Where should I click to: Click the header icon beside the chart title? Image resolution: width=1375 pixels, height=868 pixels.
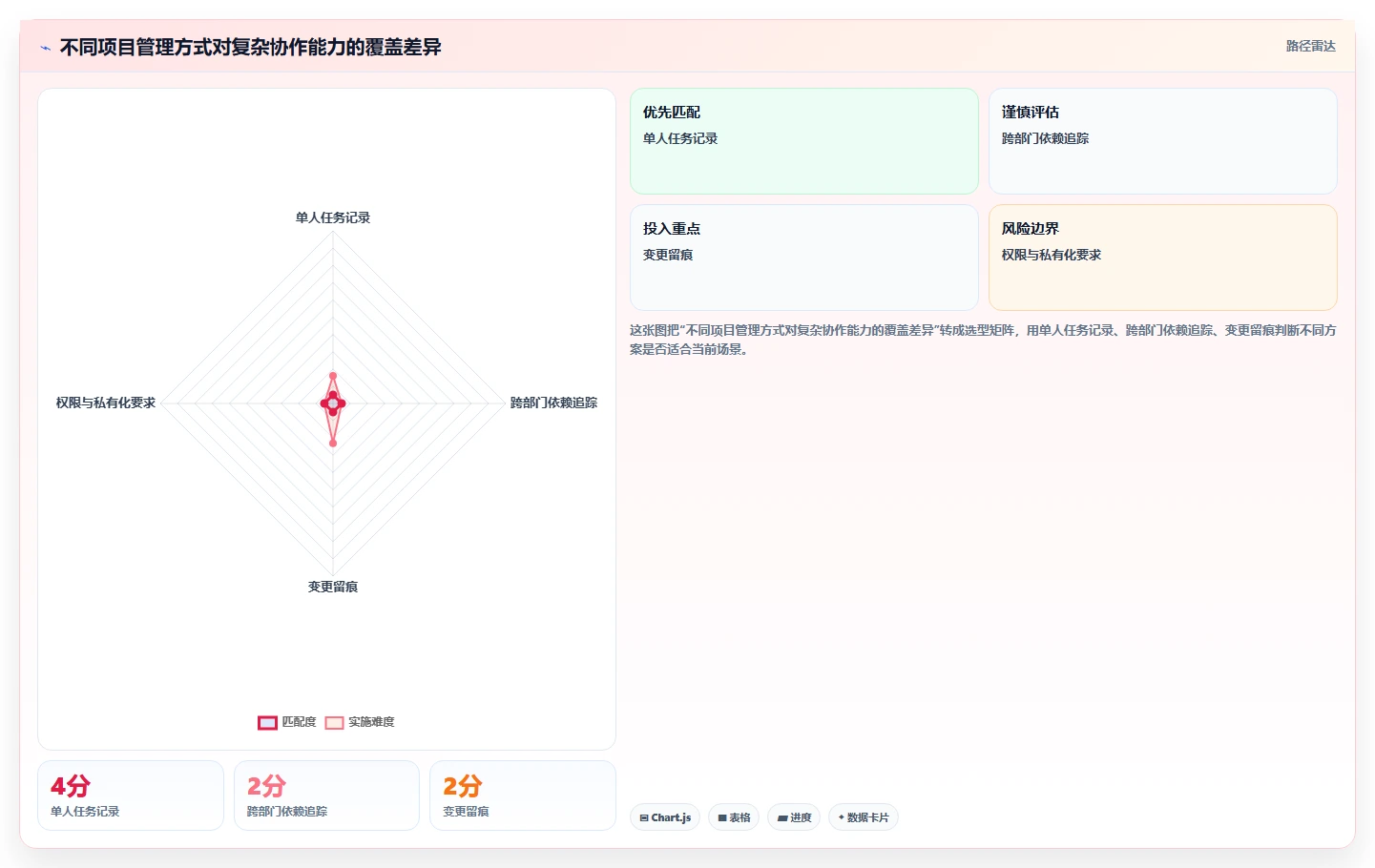pyautogui.click(x=45, y=48)
